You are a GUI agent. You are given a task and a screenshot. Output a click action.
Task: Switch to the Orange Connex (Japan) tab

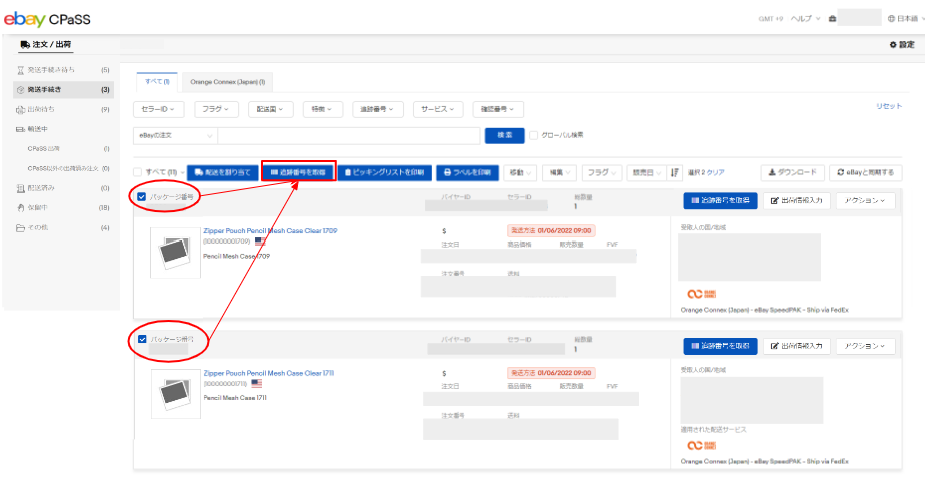[226, 80]
